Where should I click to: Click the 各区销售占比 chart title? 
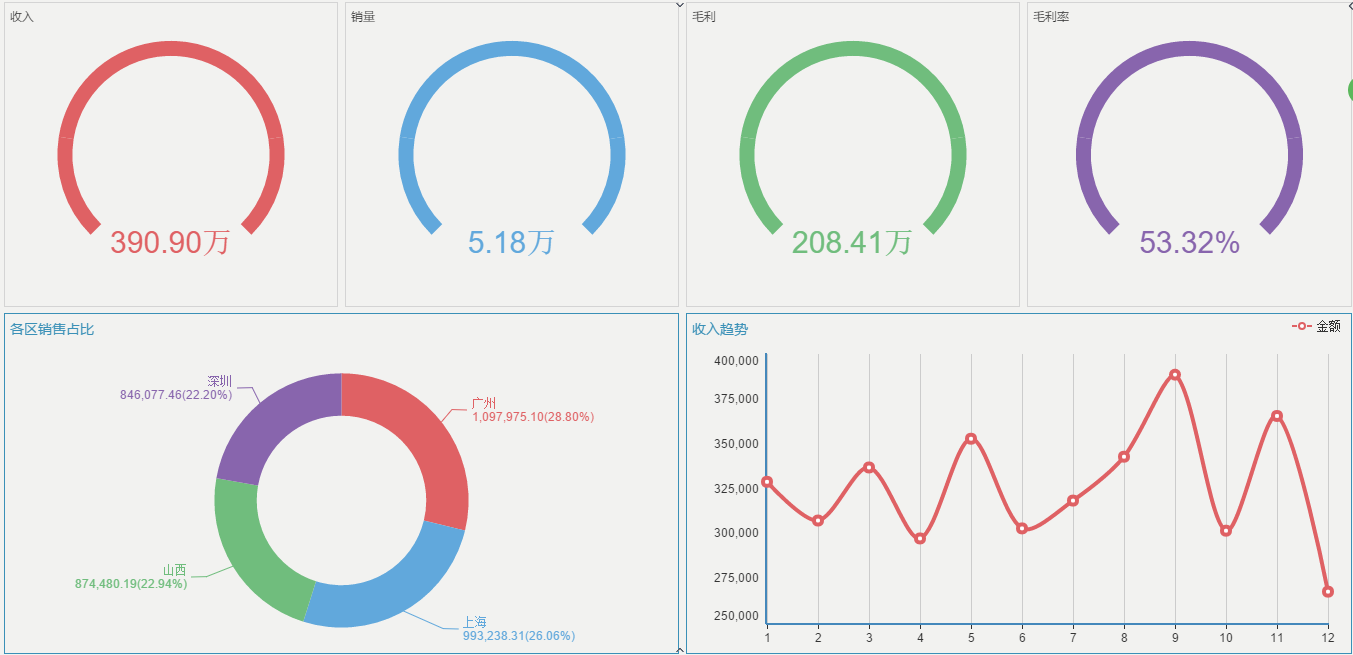coord(52,329)
